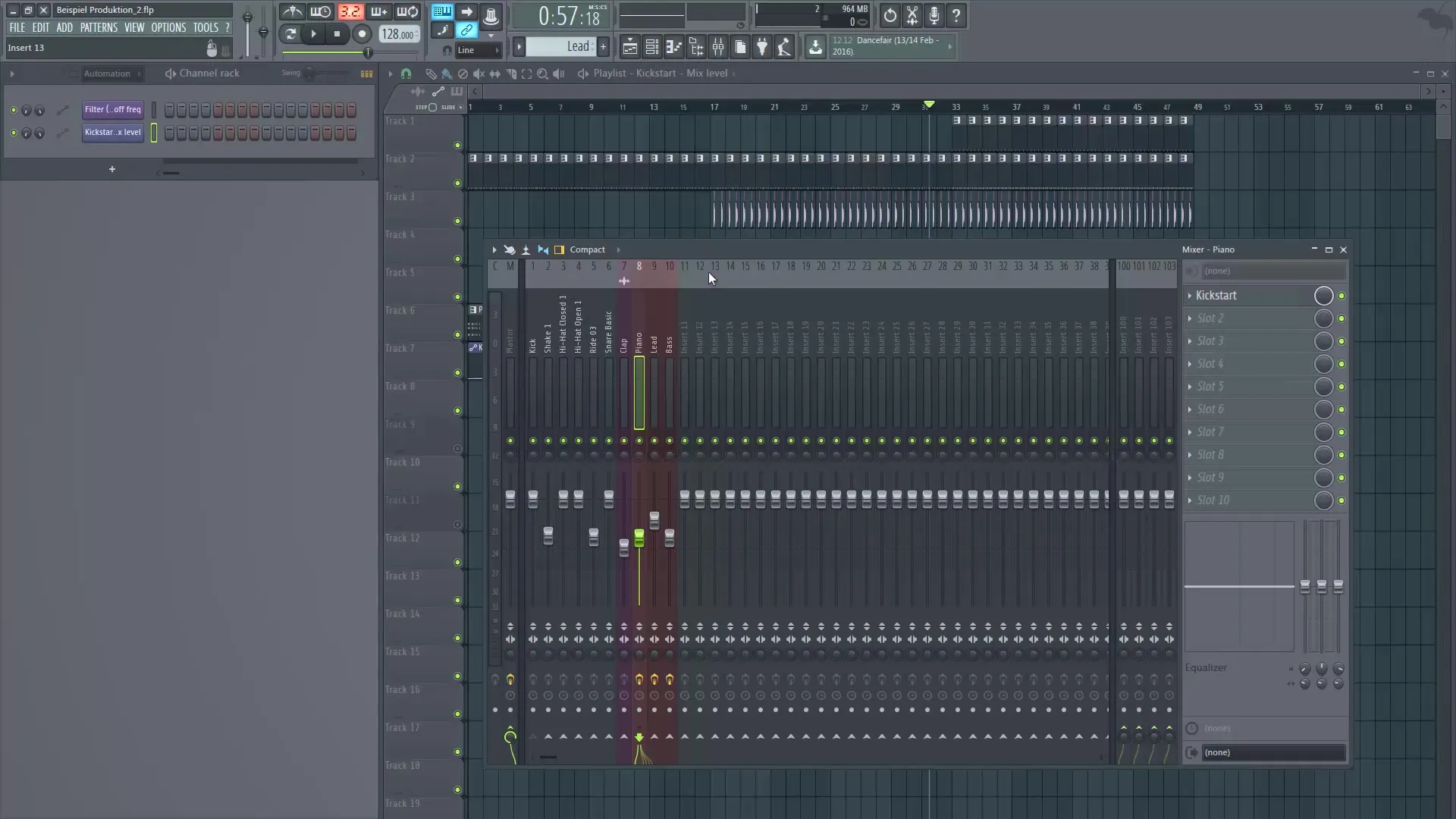Click the Filter cutoff freq channel button

pos(113,110)
